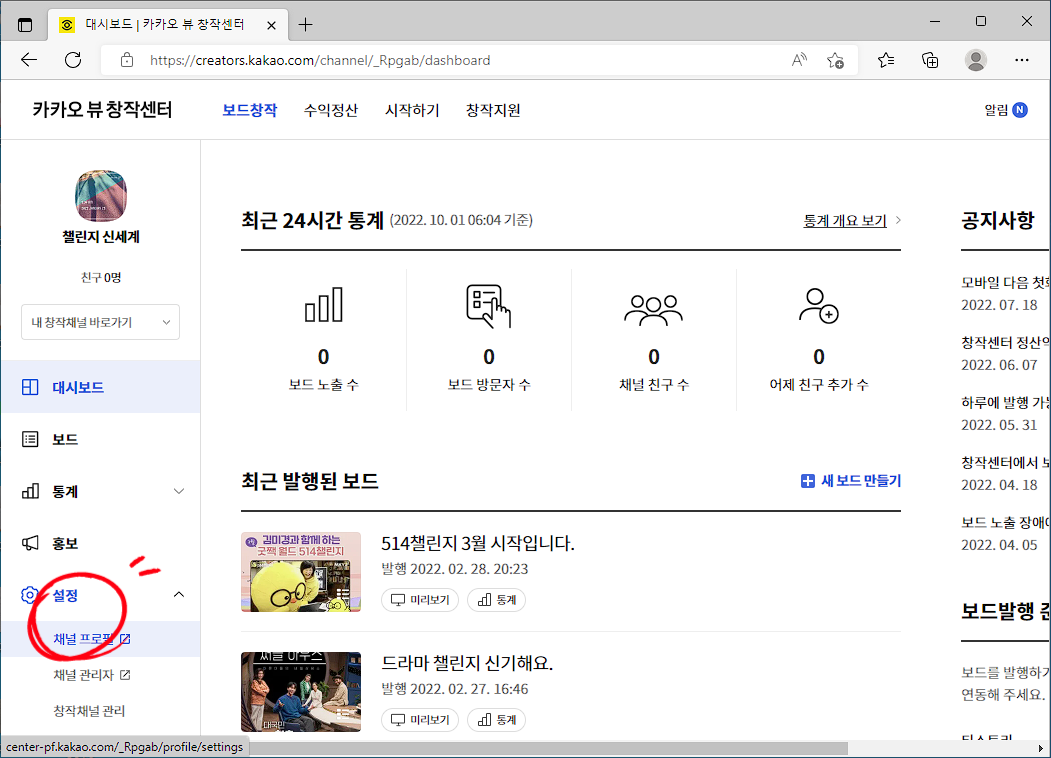Collapse the 설정 section chevron
Image resolution: width=1051 pixels, height=758 pixels.
(x=179, y=594)
